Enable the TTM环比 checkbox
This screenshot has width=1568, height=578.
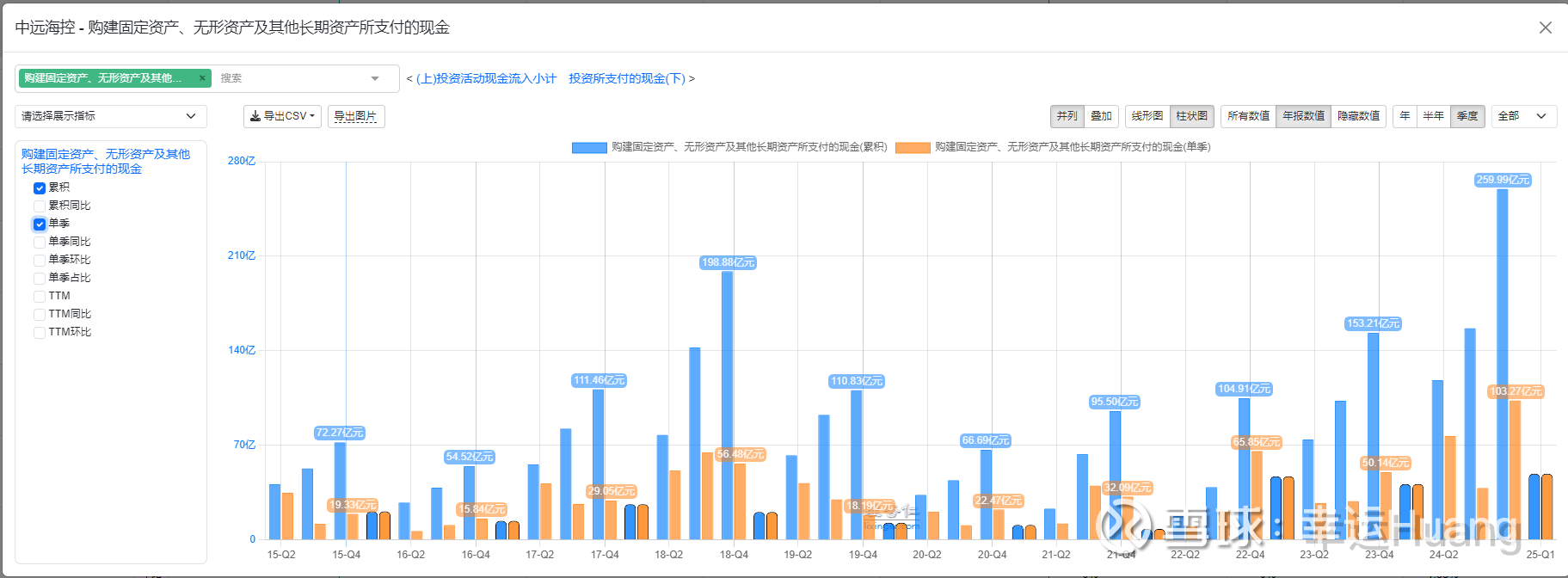click(x=40, y=332)
